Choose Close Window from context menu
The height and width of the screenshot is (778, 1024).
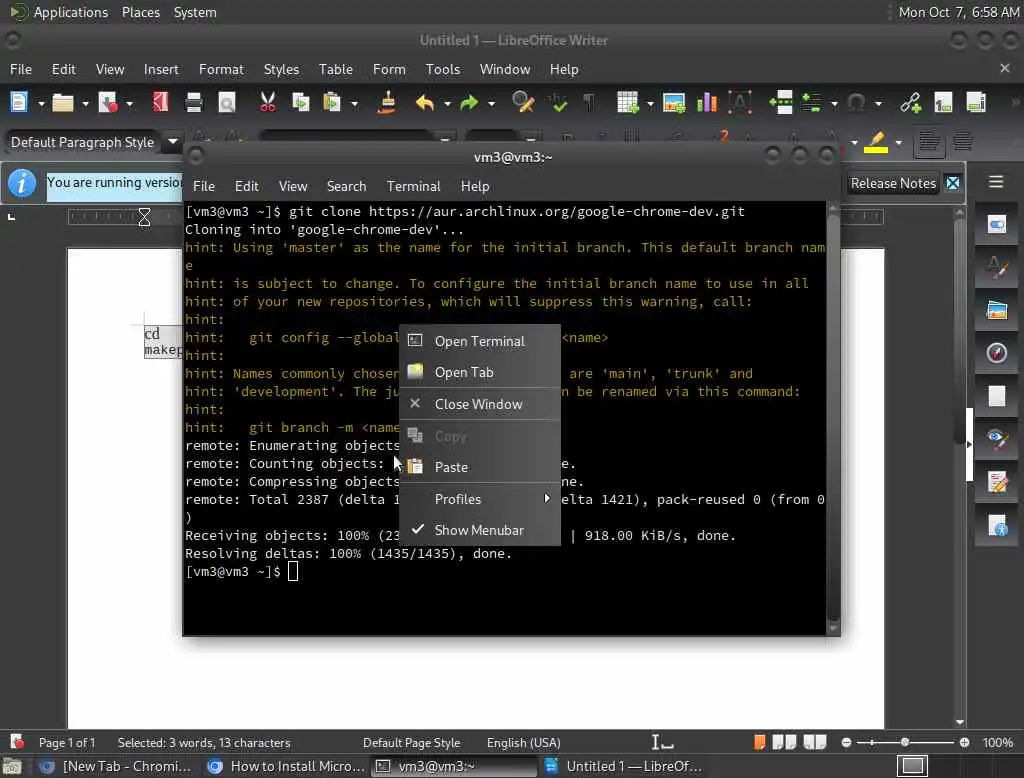[480, 404]
